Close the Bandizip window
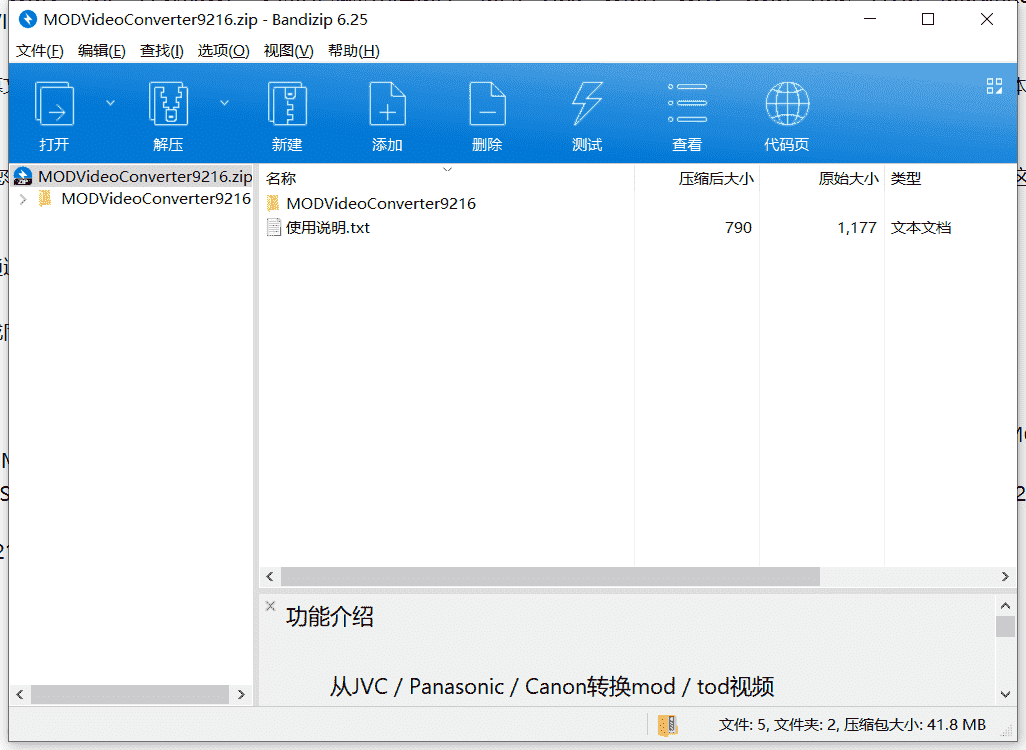 (987, 20)
